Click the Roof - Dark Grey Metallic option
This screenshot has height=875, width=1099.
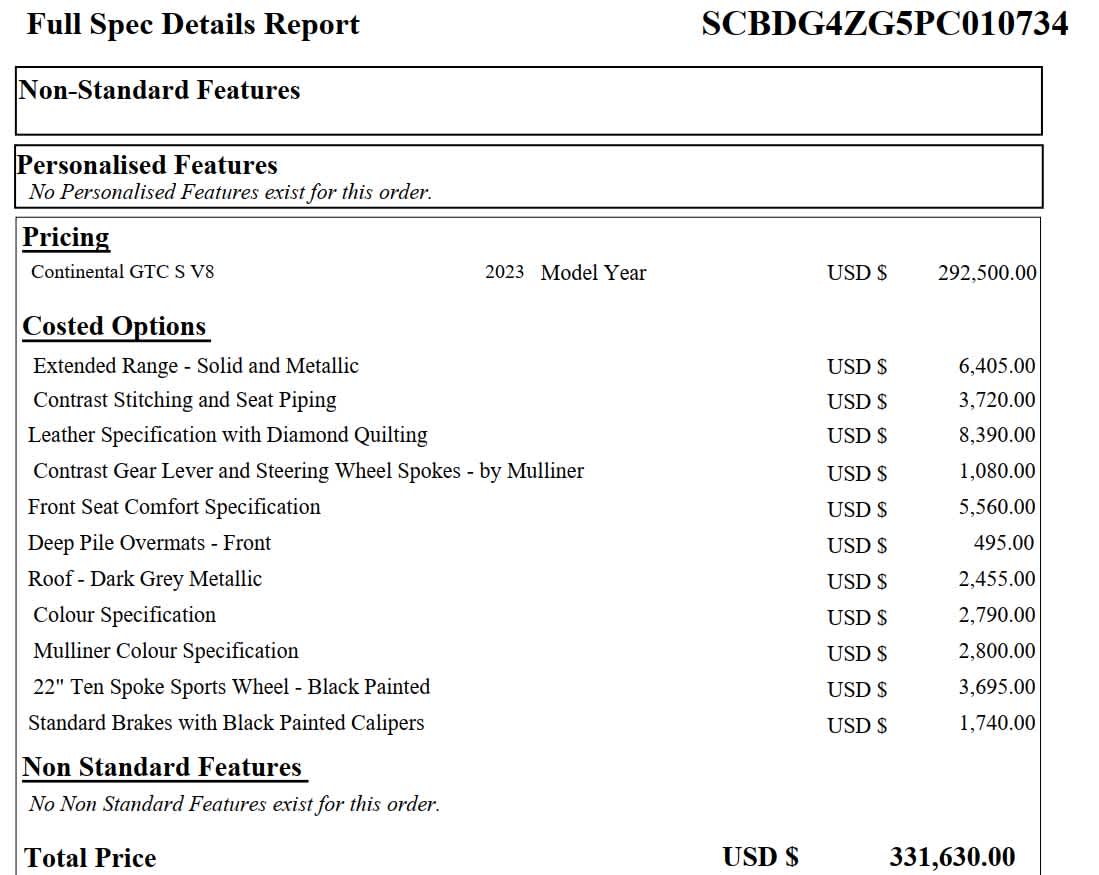[145, 579]
